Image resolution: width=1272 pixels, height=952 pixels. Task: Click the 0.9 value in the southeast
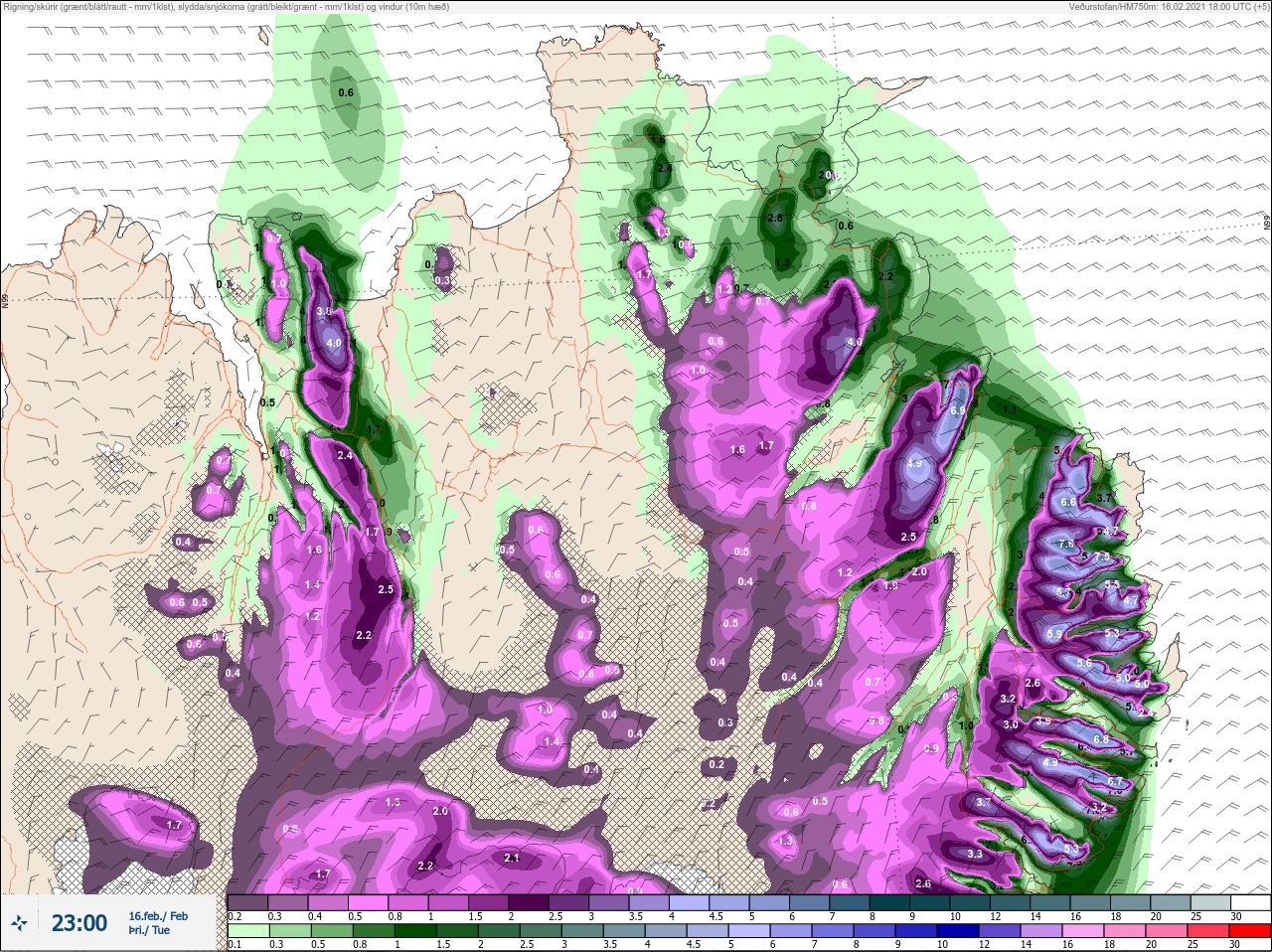[931, 748]
